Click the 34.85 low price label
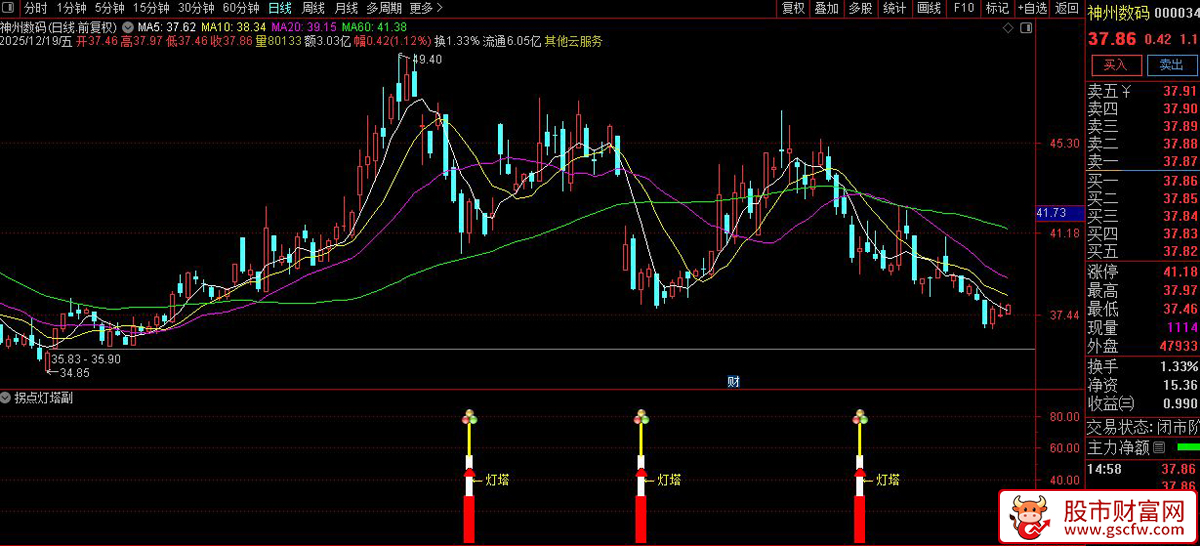Viewport: 1200px width, 546px height. (x=75, y=372)
